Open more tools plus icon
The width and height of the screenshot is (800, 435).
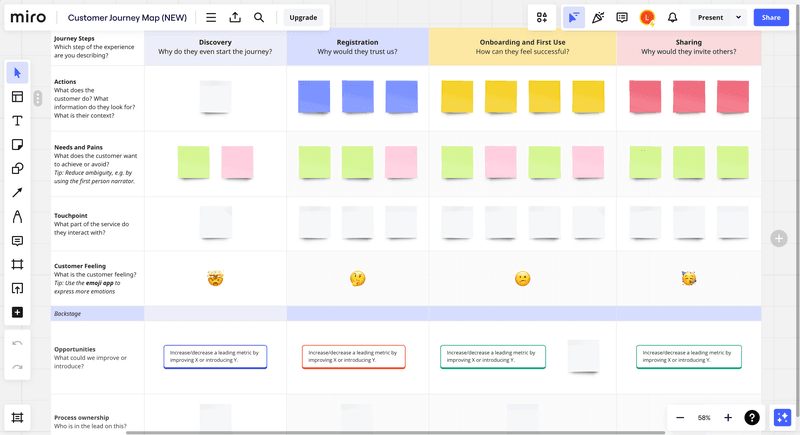pos(17,312)
